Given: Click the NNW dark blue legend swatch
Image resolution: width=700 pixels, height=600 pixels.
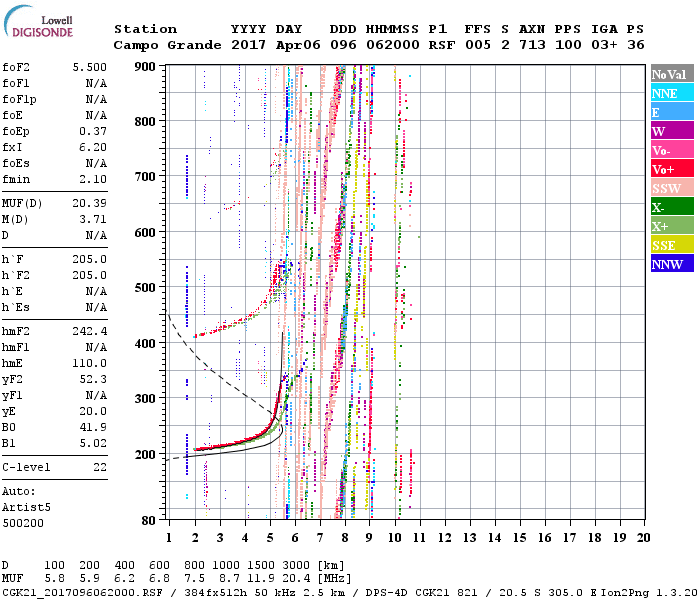Looking at the screenshot, I should tap(672, 263).
